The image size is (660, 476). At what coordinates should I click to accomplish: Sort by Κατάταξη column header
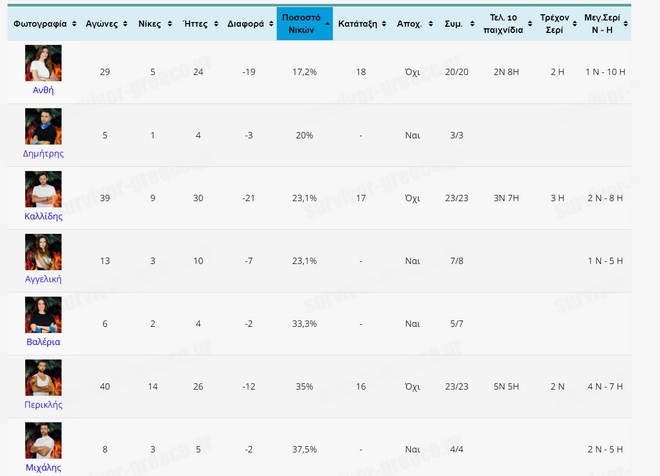pyautogui.click(x=362, y=22)
